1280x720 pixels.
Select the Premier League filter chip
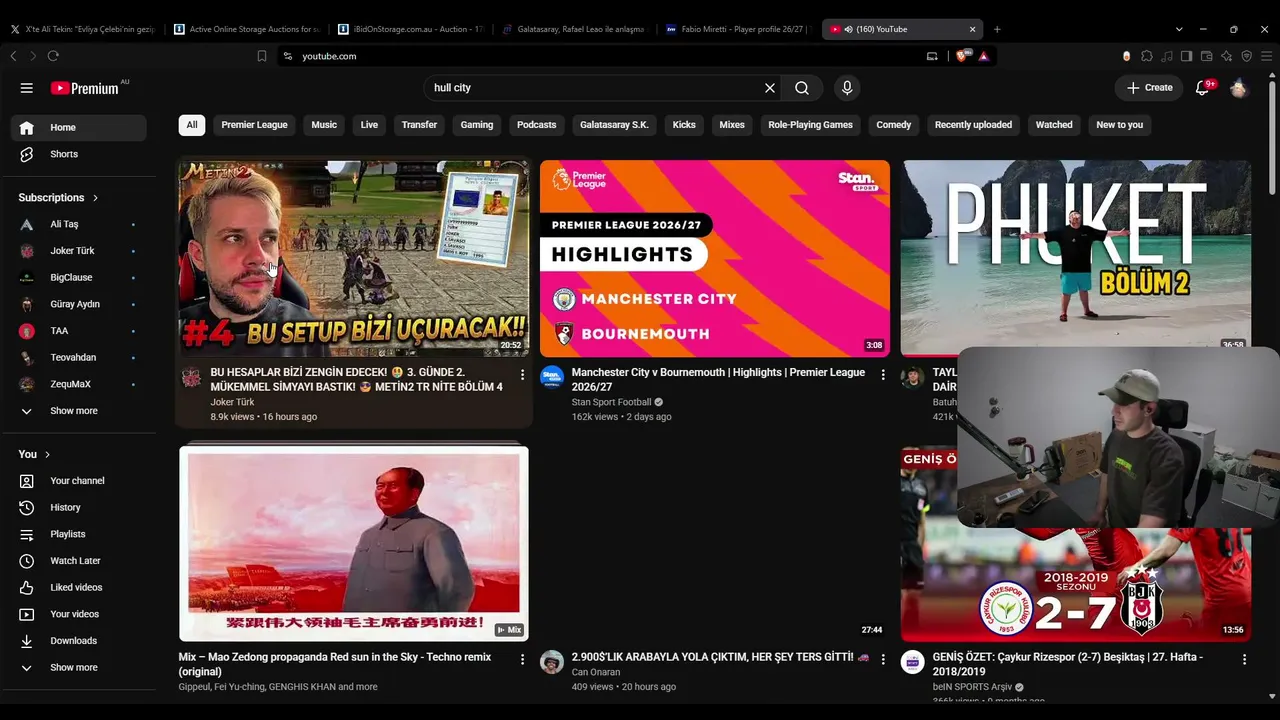click(254, 125)
